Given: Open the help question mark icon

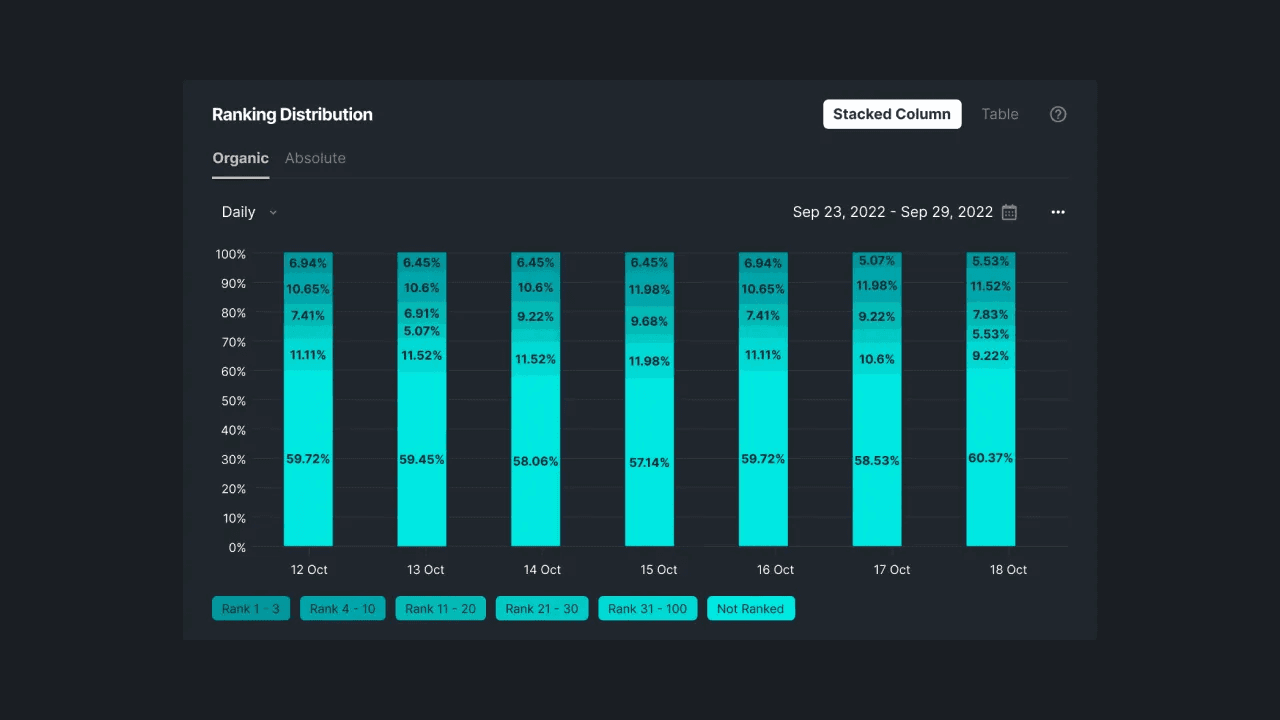Looking at the screenshot, I should click(1058, 114).
